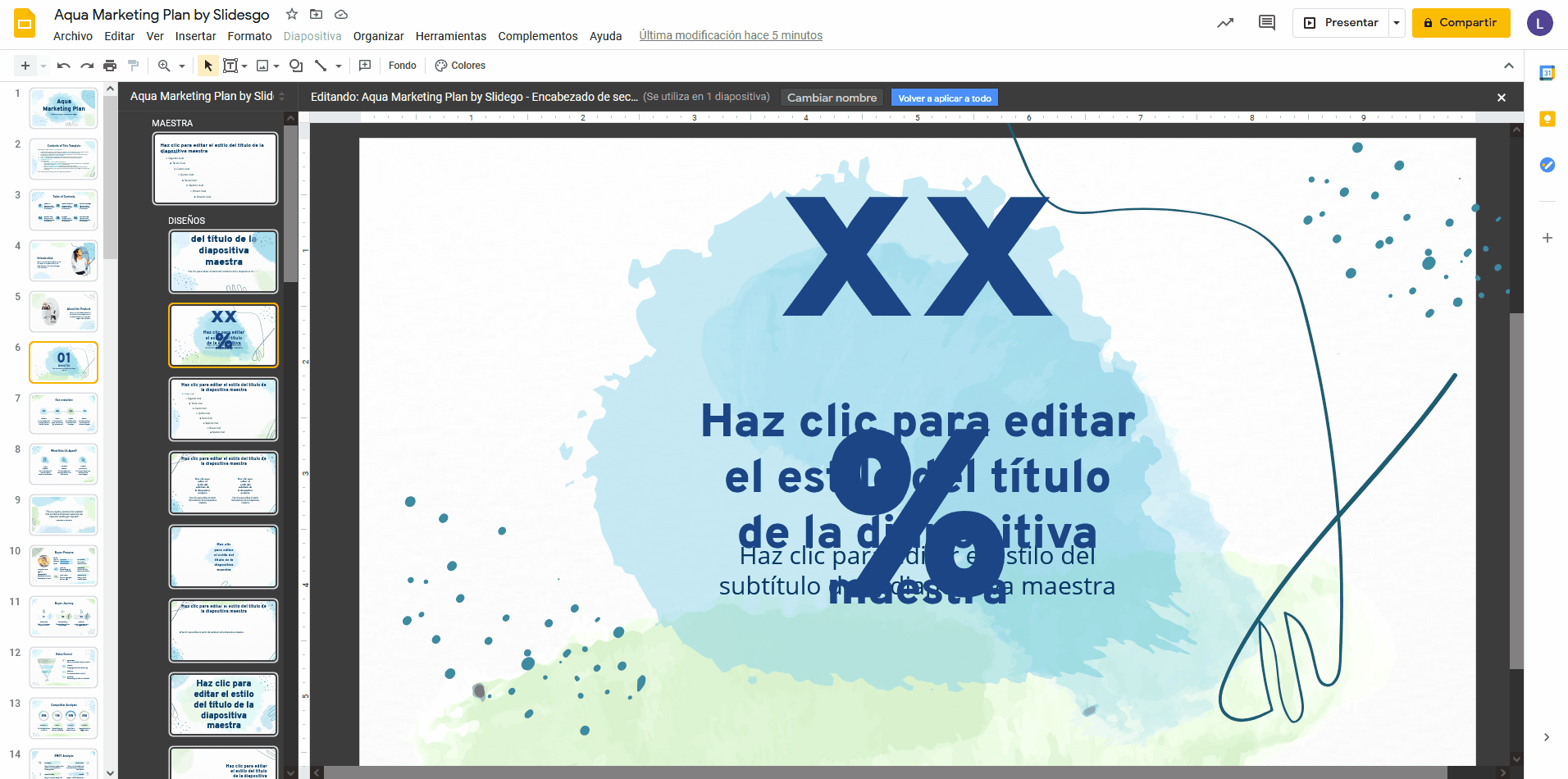Click the print icon
This screenshot has height=779, width=1568.
110,66
